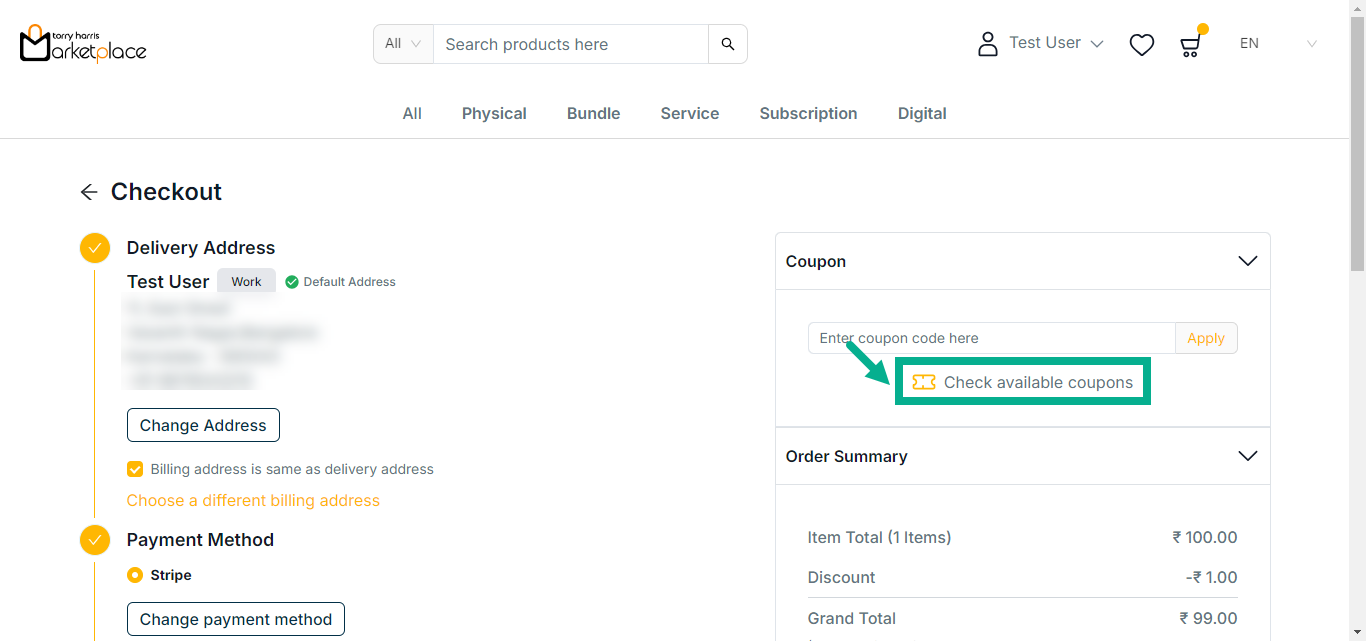This screenshot has width=1366, height=641.
Task: Click the Default Address green check icon
Action: pyautogui.click(x=292, y=282)
